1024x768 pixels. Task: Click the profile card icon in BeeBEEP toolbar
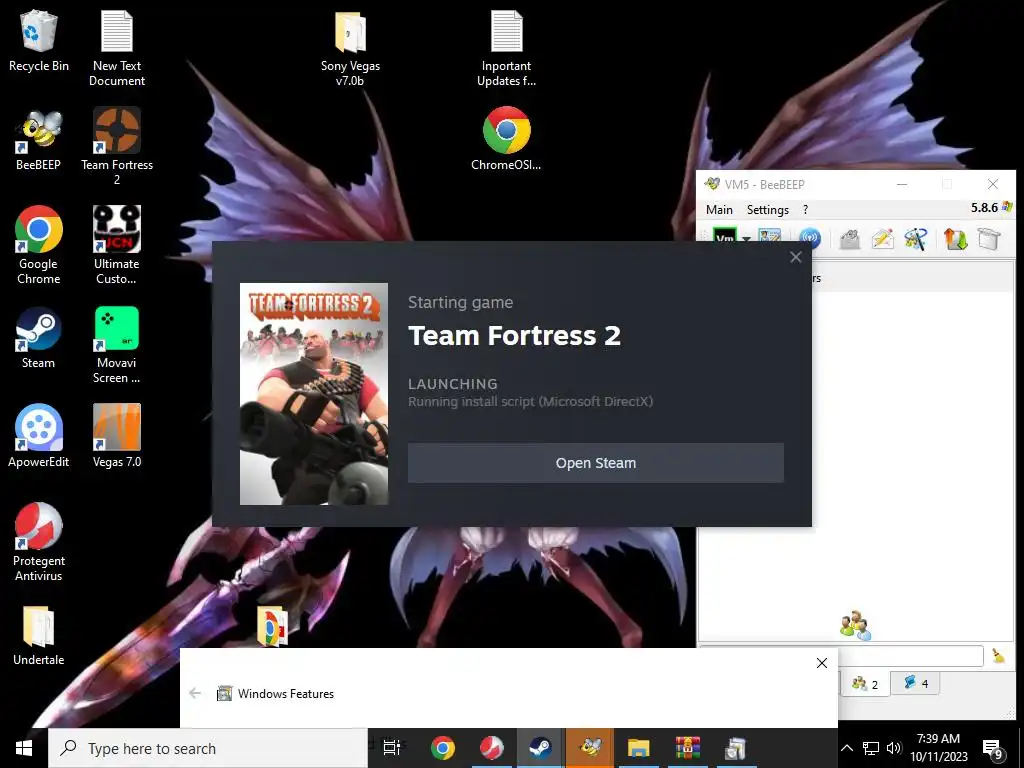(x=770, y=236)
